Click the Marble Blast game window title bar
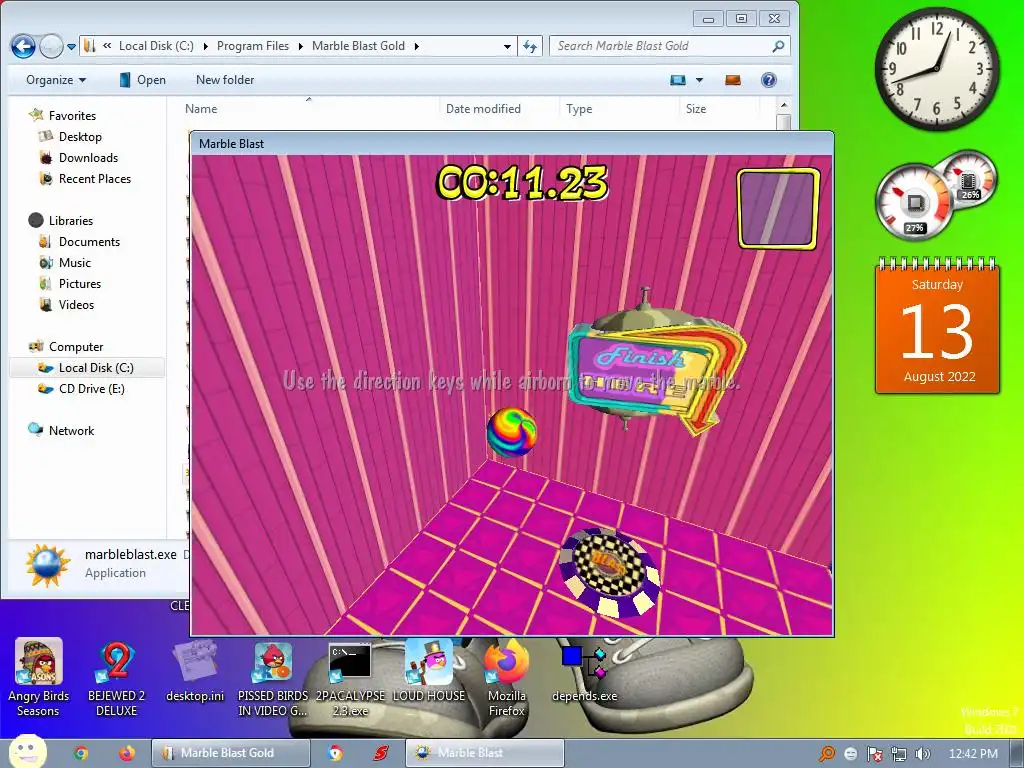Image resolution: width=1024 pixels, height=768 pixels. tap(512, 144)
